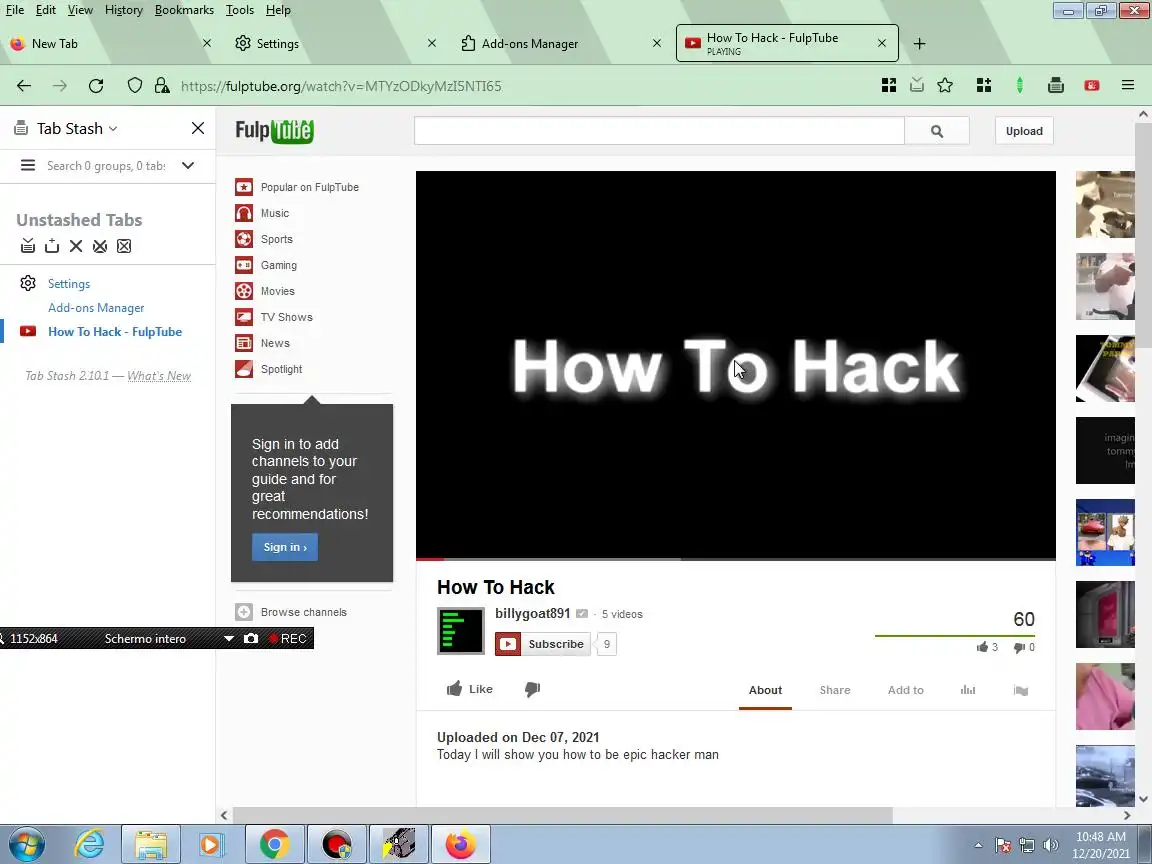
Task: Click the video progress bar
Action: (735, 559)
